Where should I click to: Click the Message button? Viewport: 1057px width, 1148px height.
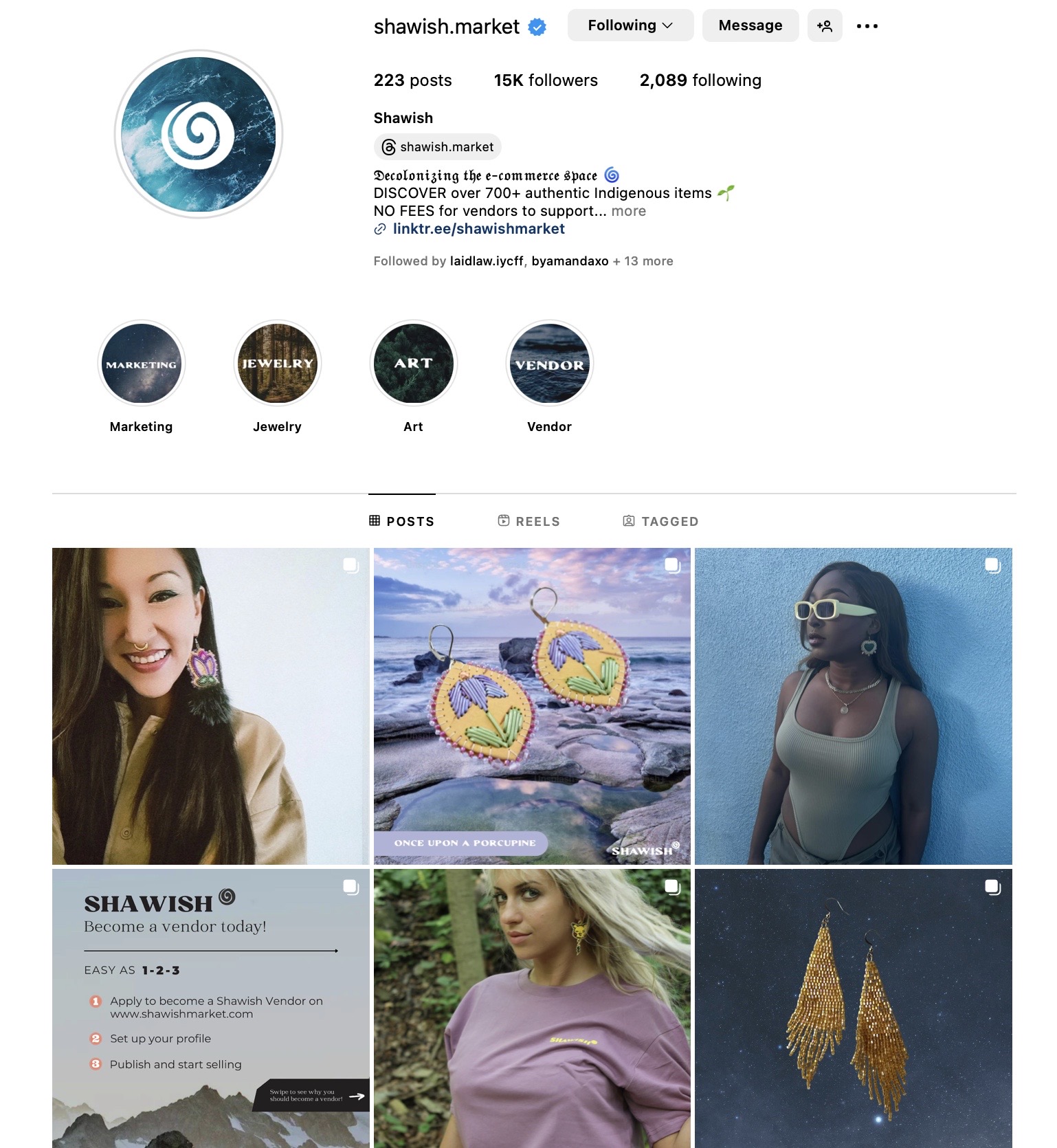click(x=750, y=25)
